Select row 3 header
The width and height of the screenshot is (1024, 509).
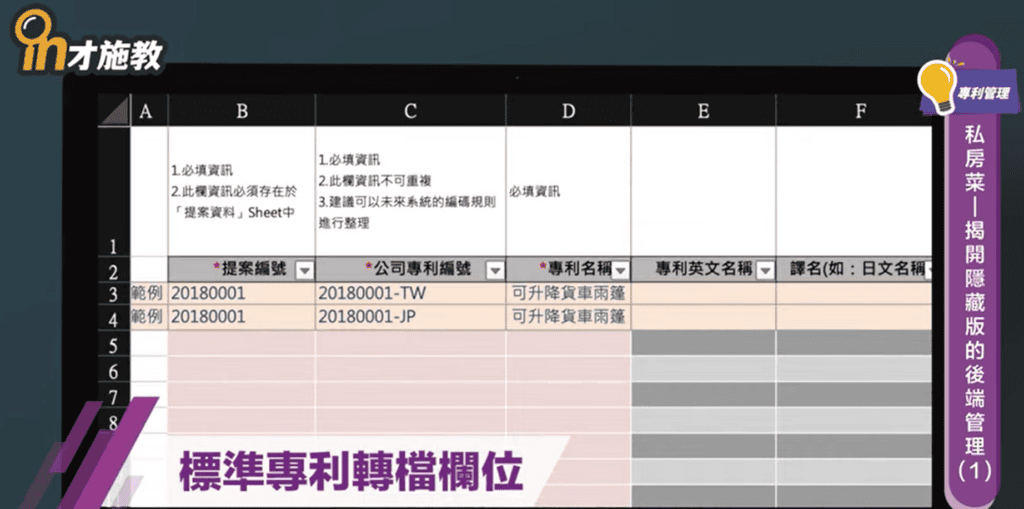[113, 293]
